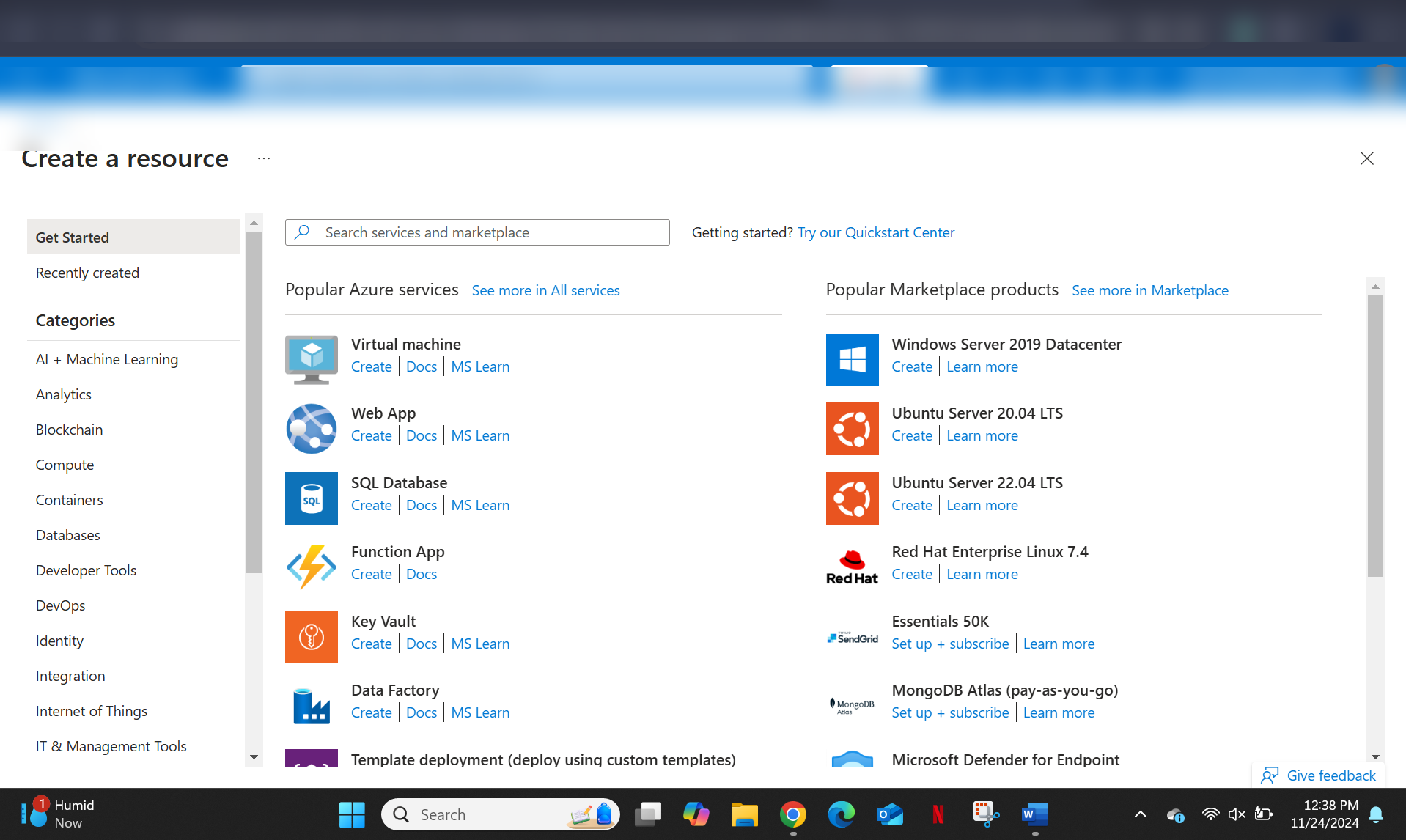Viewport: 1406px width, 840px height.
Task: Select the Databases category
Action: (68, 535)
